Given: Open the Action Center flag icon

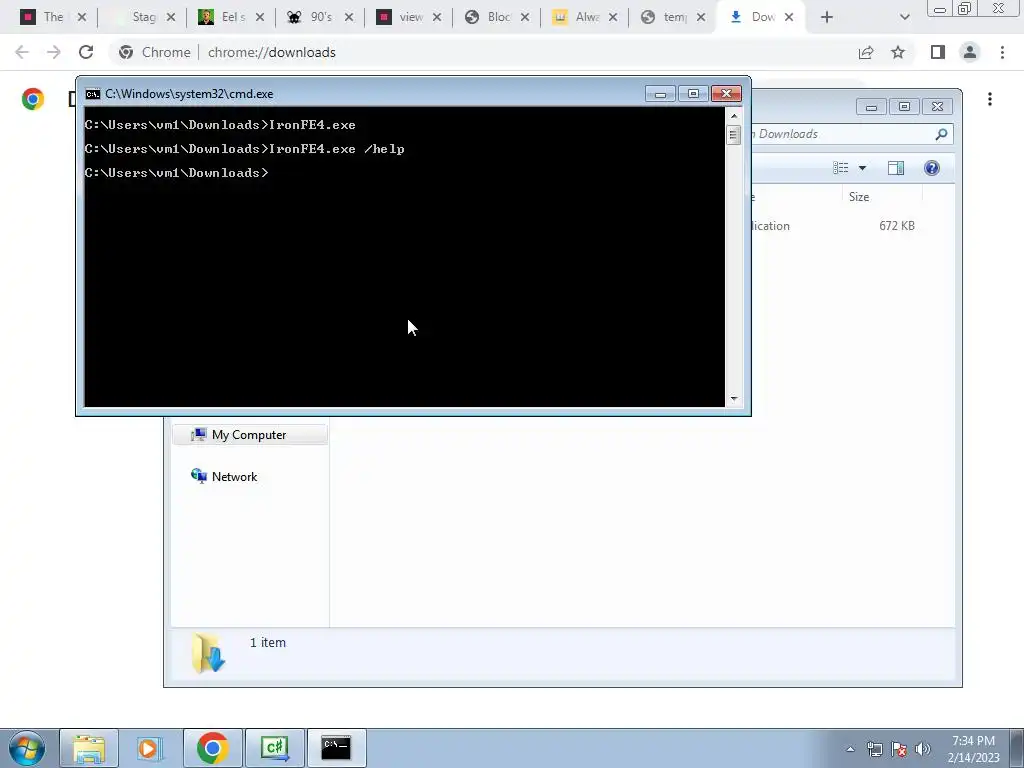Looking at the screenshot, I should pyautogui.click(x=899, y=749).
